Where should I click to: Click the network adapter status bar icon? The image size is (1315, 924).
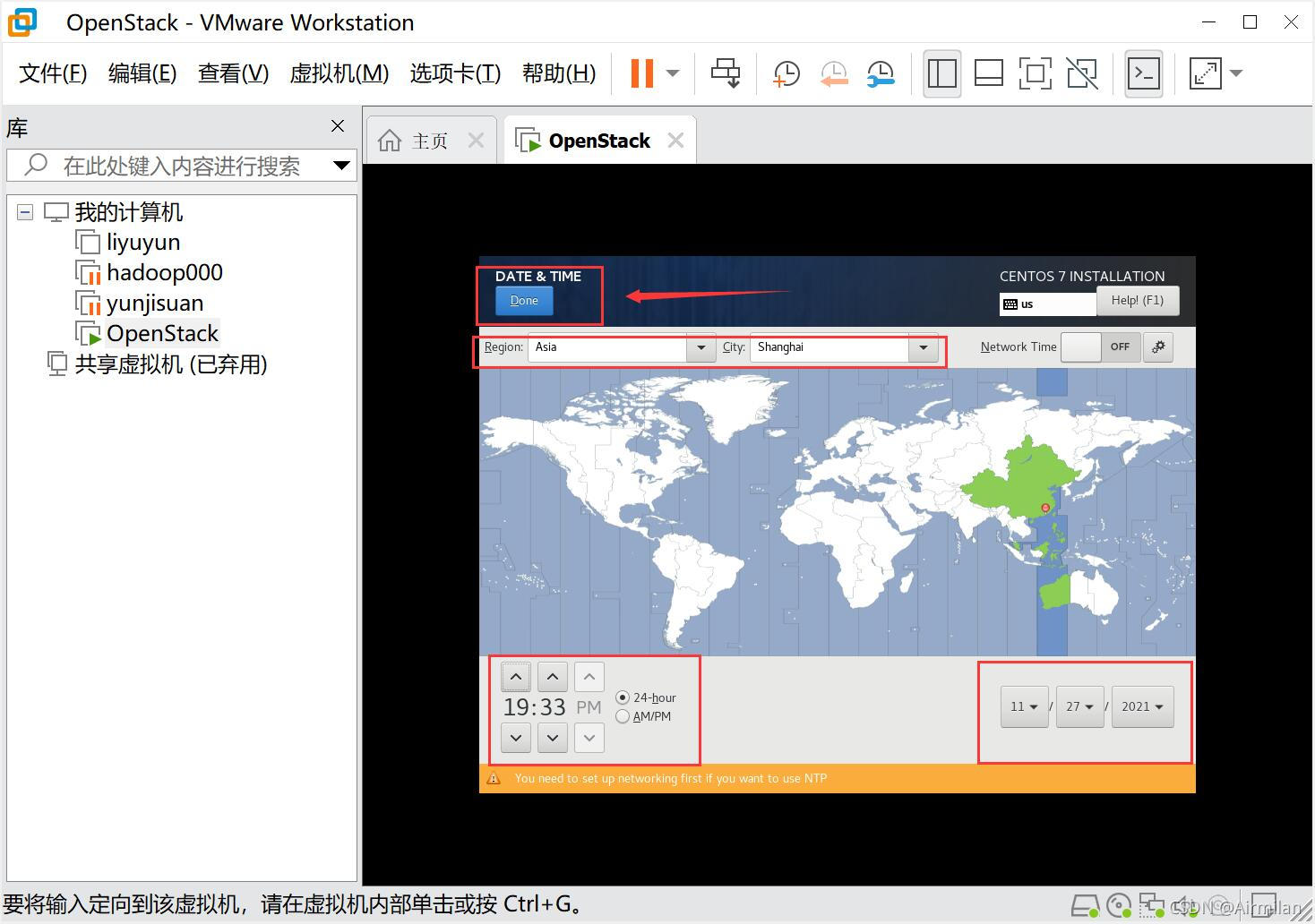click(x=1152, y=906)
